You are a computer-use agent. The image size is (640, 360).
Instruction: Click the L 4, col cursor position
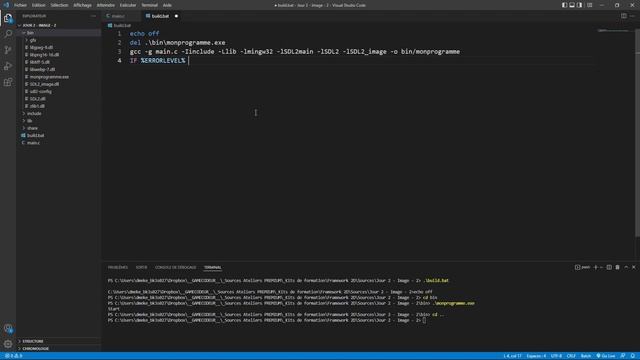(x=512, y=356)
